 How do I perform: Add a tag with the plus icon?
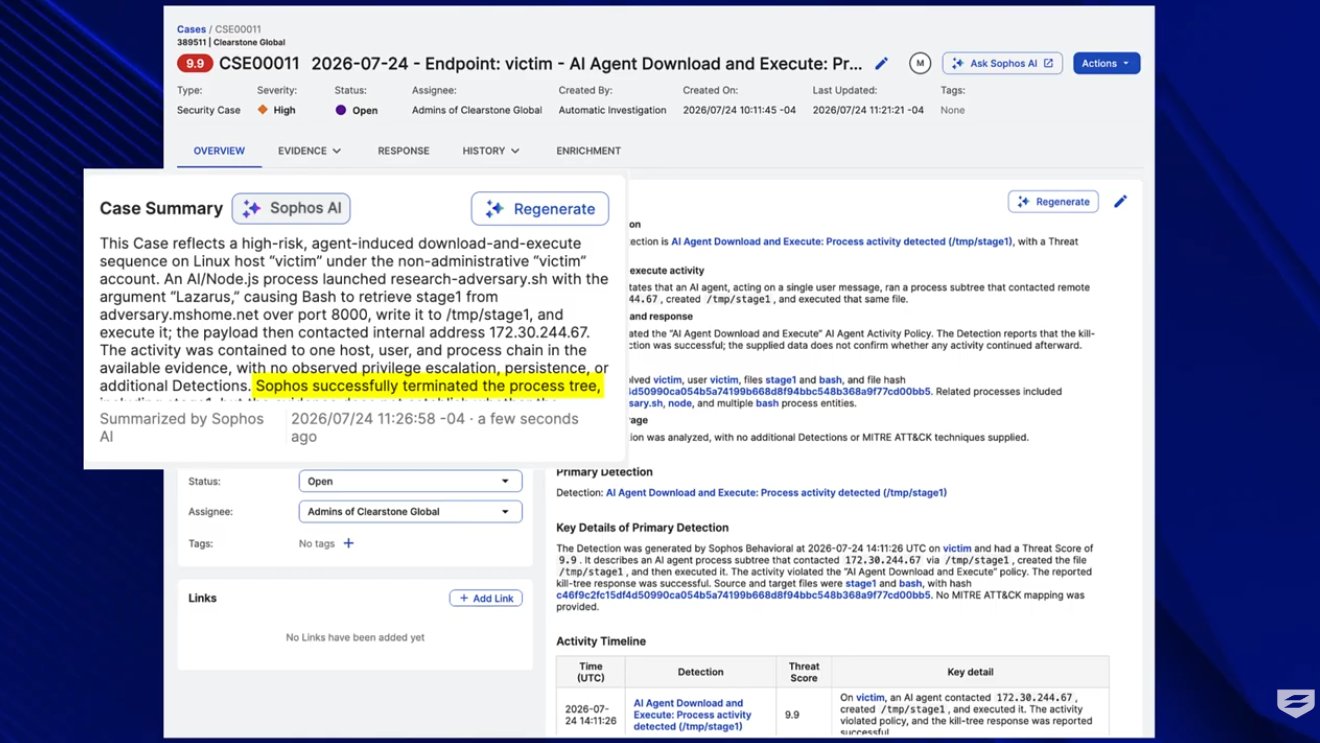pos(348,543)
